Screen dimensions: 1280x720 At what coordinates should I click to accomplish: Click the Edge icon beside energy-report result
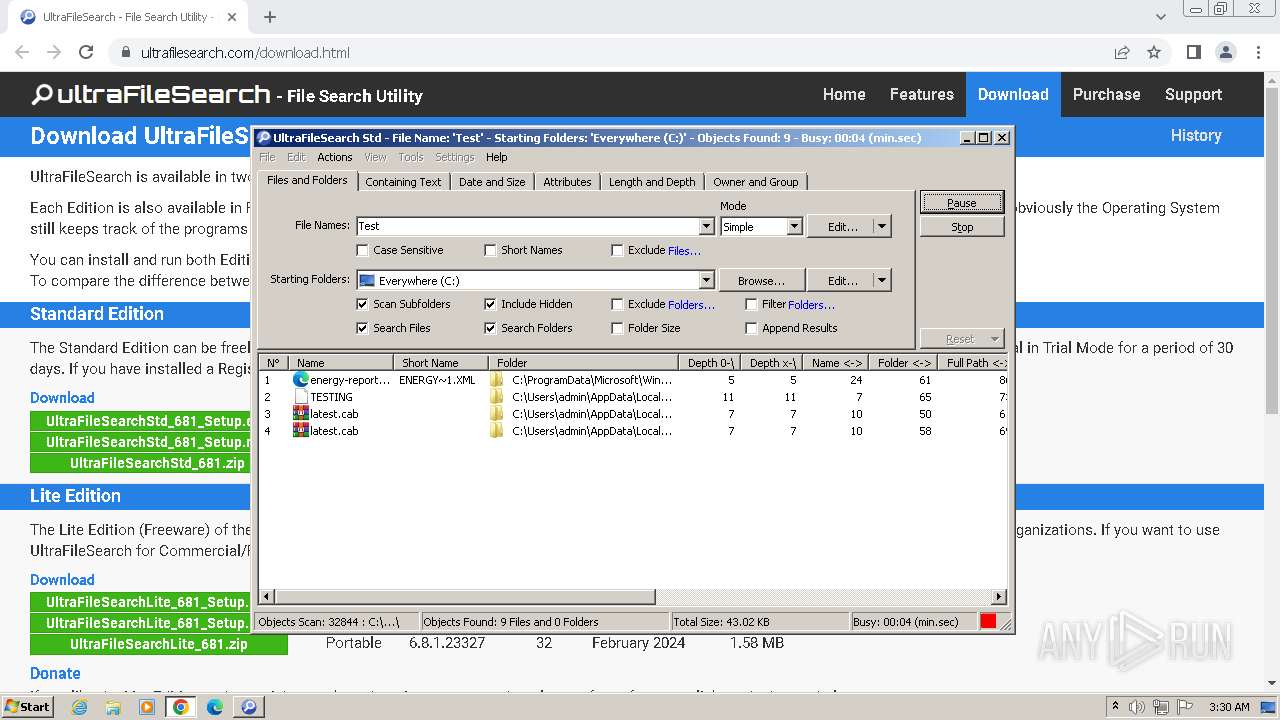tap(300, 380)
